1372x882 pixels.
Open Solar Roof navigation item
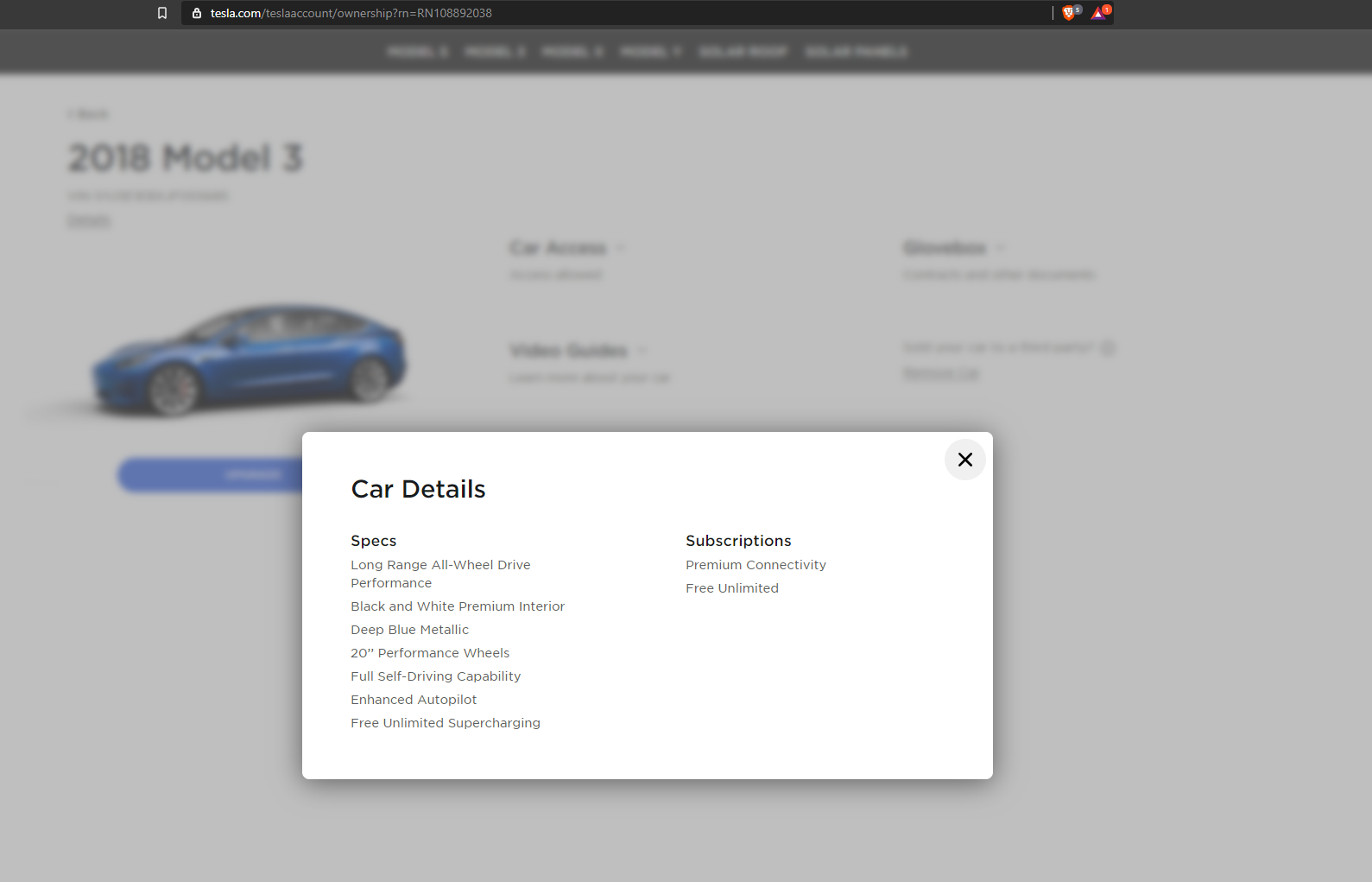[743, 52]
